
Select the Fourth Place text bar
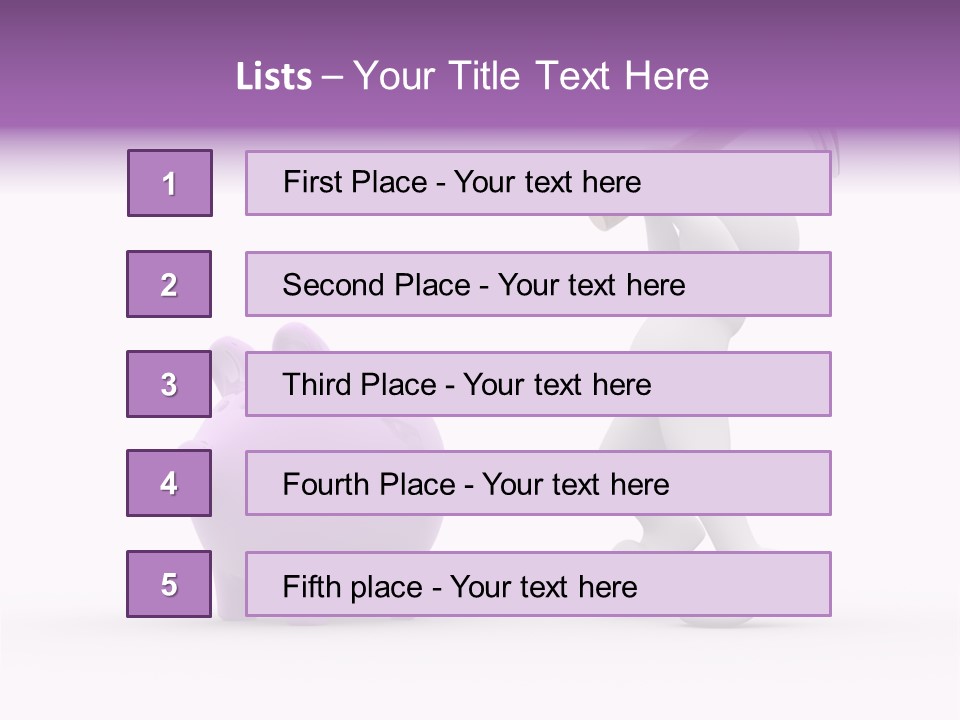[538, 483]
